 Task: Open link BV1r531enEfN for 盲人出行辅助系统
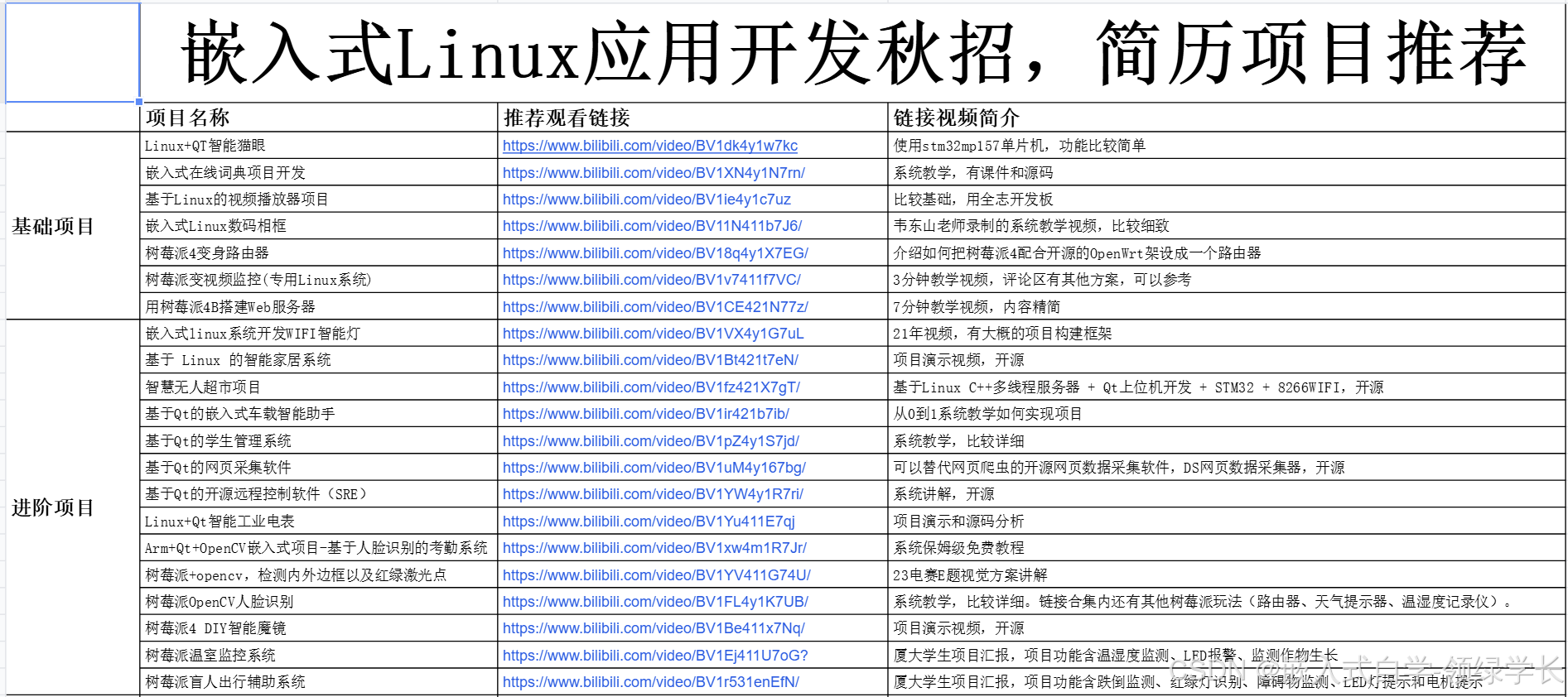tap(650, 682)
